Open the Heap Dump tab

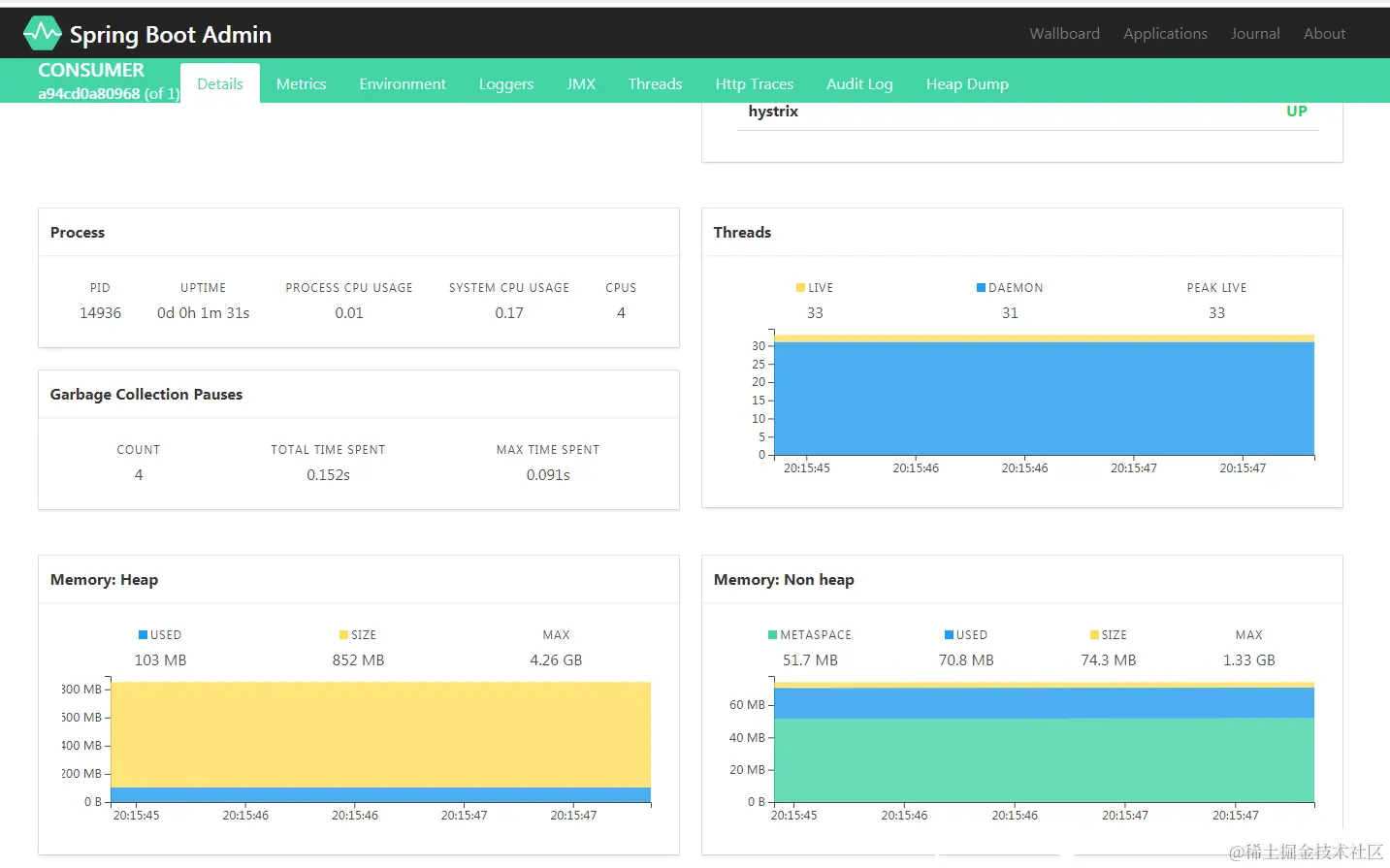(967, 83)
